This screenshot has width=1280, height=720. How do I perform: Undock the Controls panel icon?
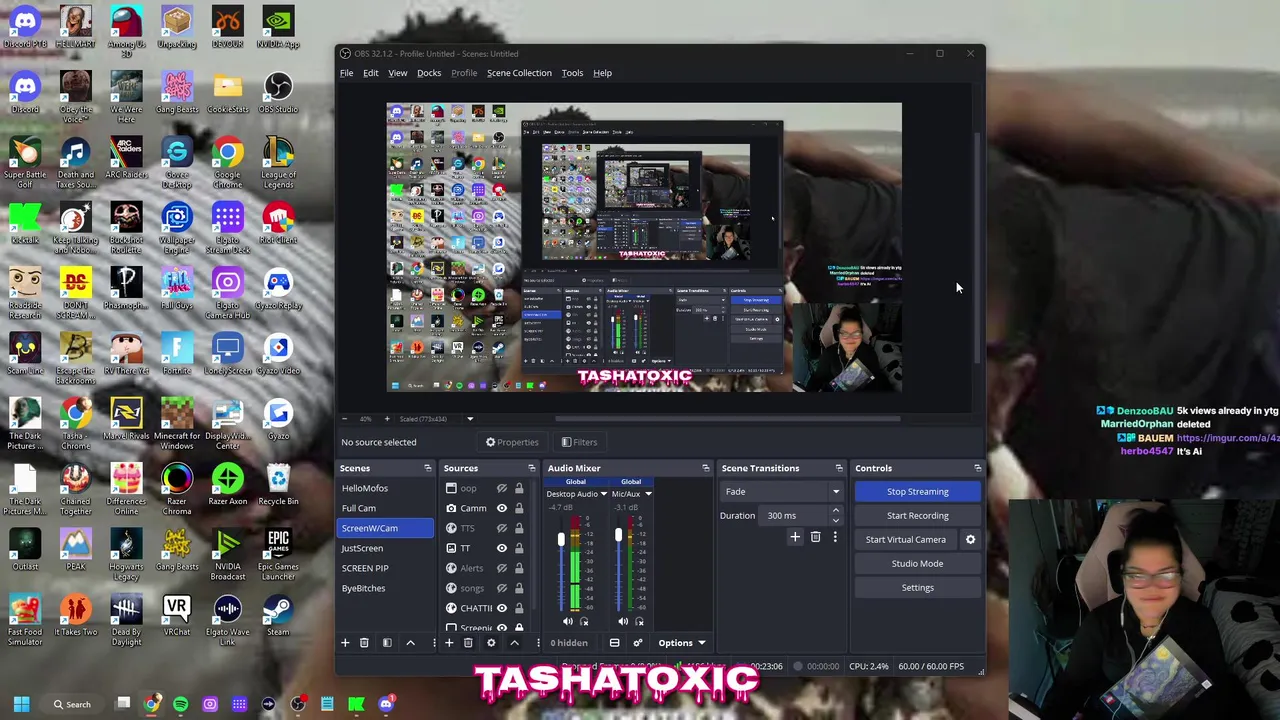(978, 468)
